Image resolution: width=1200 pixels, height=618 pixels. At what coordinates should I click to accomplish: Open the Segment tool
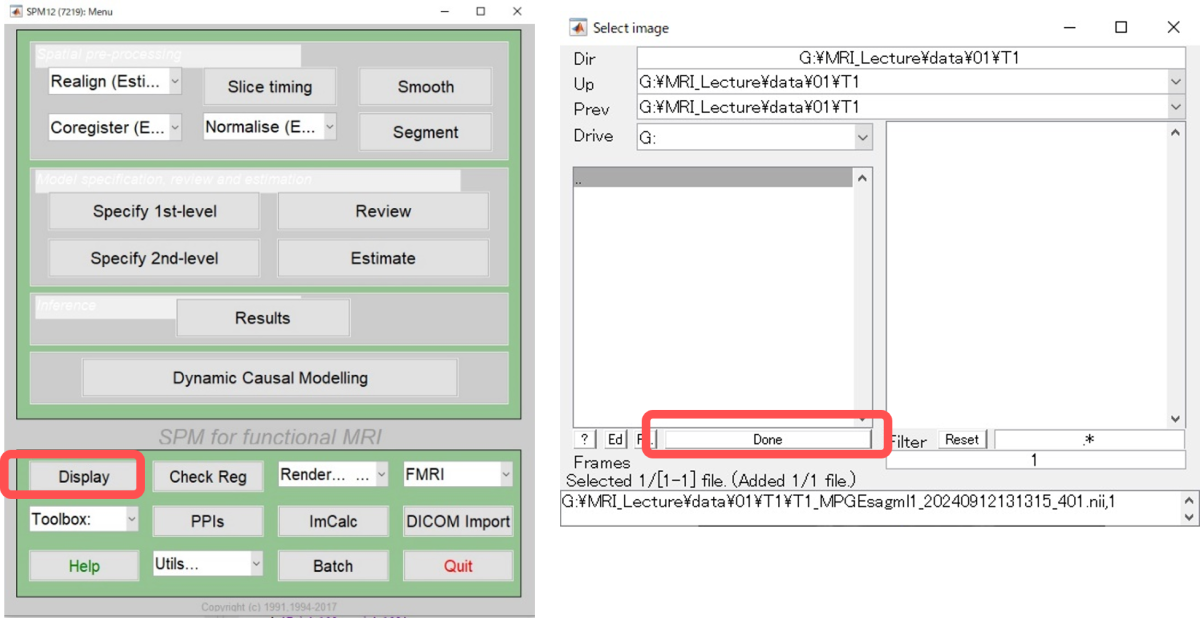coord(425,132)
